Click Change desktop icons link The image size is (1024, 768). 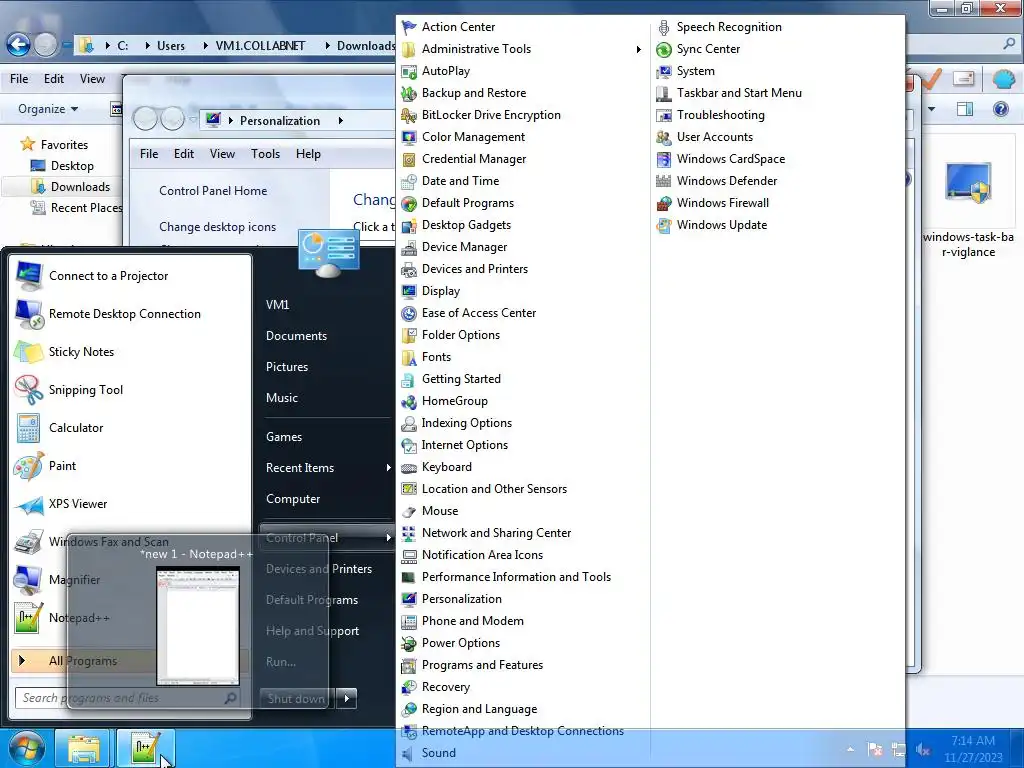coord(217,227)
